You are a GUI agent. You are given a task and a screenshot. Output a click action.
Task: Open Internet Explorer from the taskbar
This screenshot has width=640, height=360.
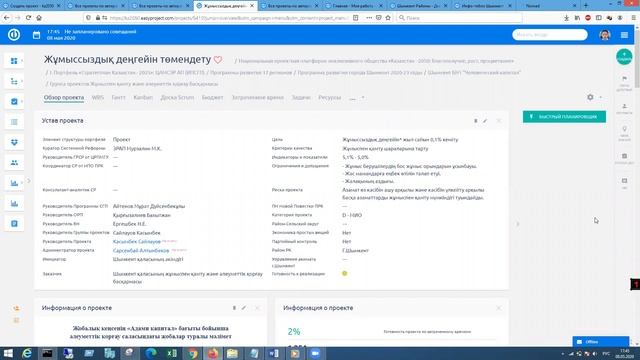click(27, 353)
